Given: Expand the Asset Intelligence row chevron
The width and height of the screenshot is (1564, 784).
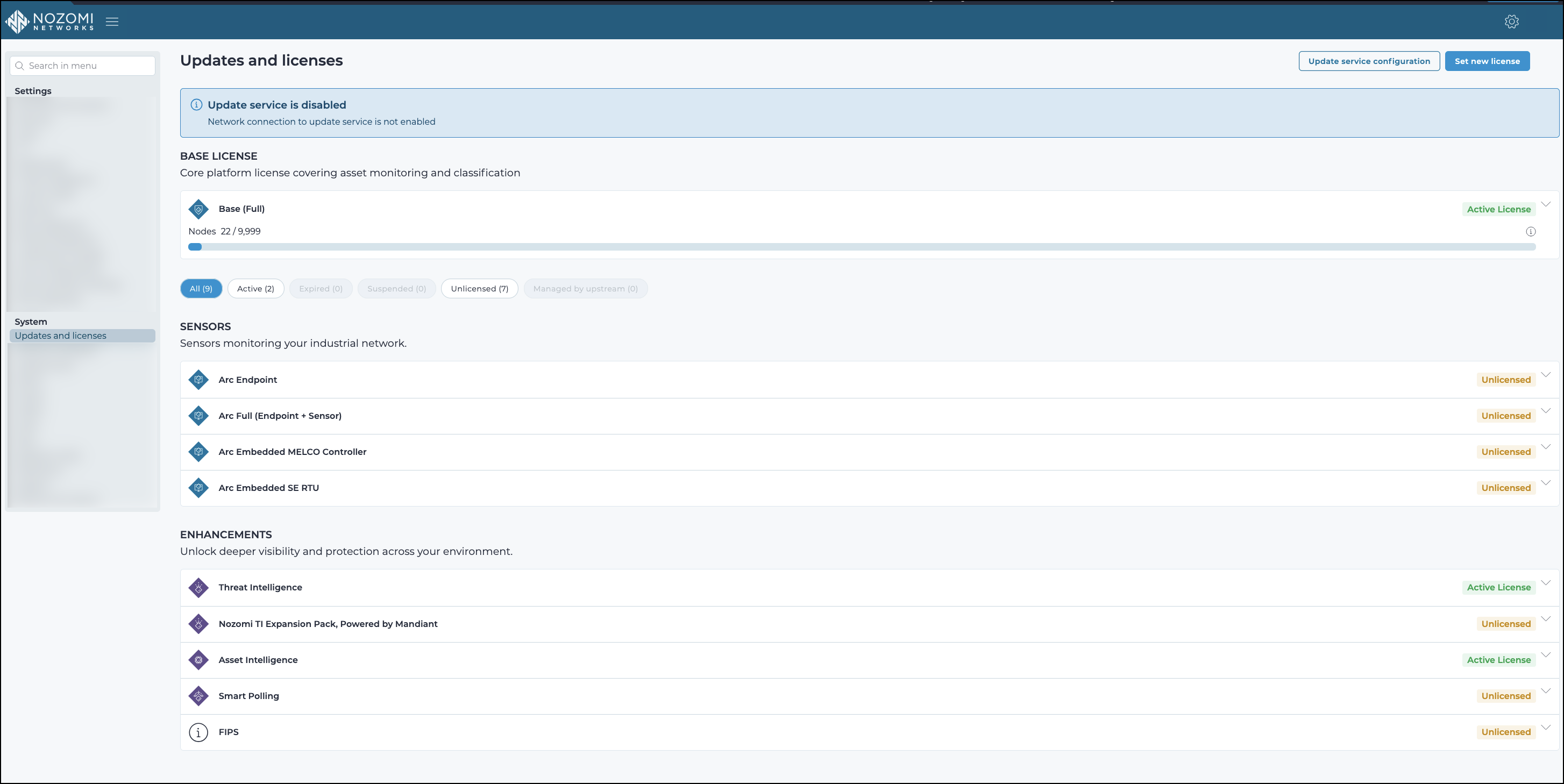Looking at the screenshot, I should (1546, 655).
